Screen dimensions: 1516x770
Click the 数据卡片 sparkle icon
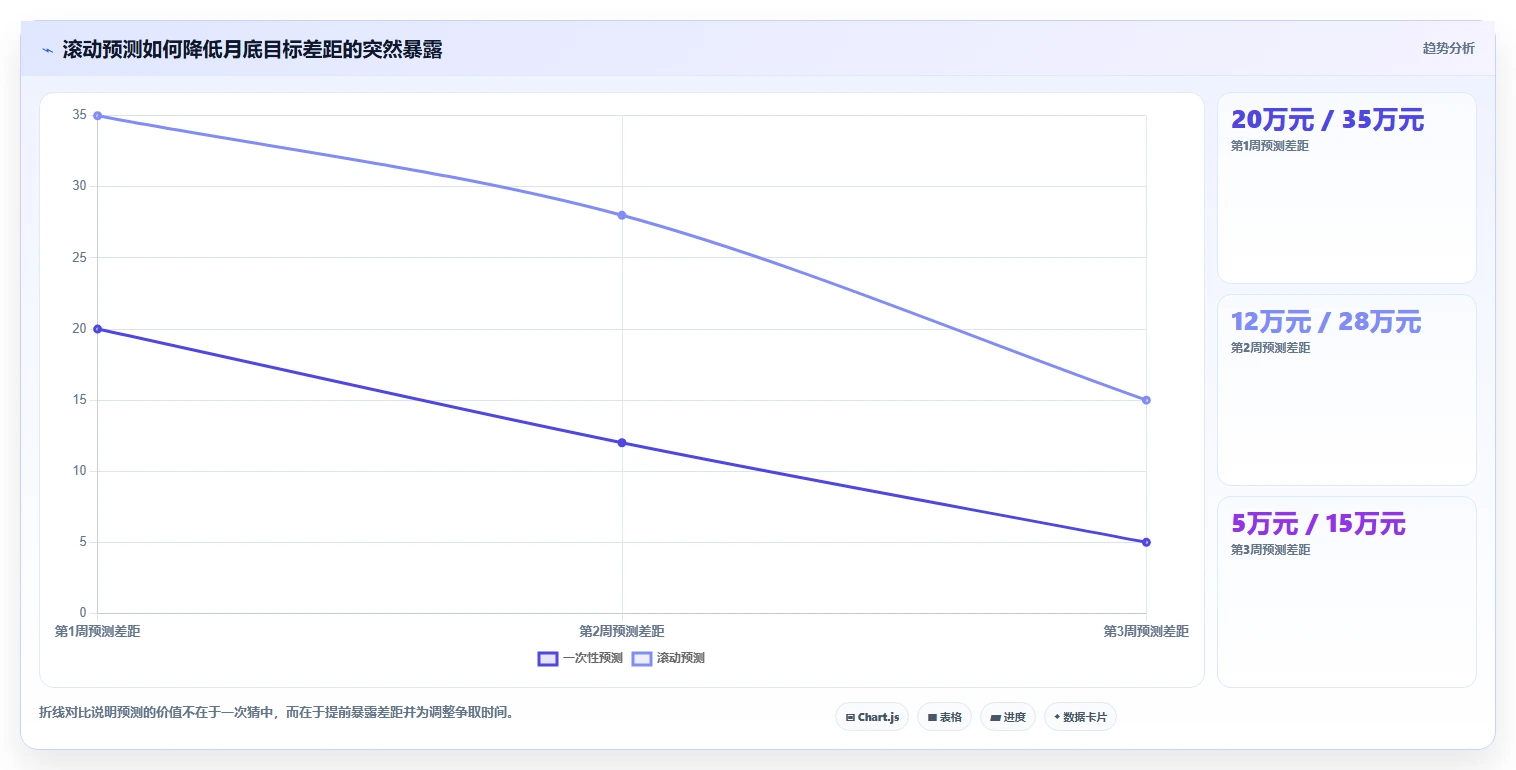pyautogui.click(x=1057, y=717)
